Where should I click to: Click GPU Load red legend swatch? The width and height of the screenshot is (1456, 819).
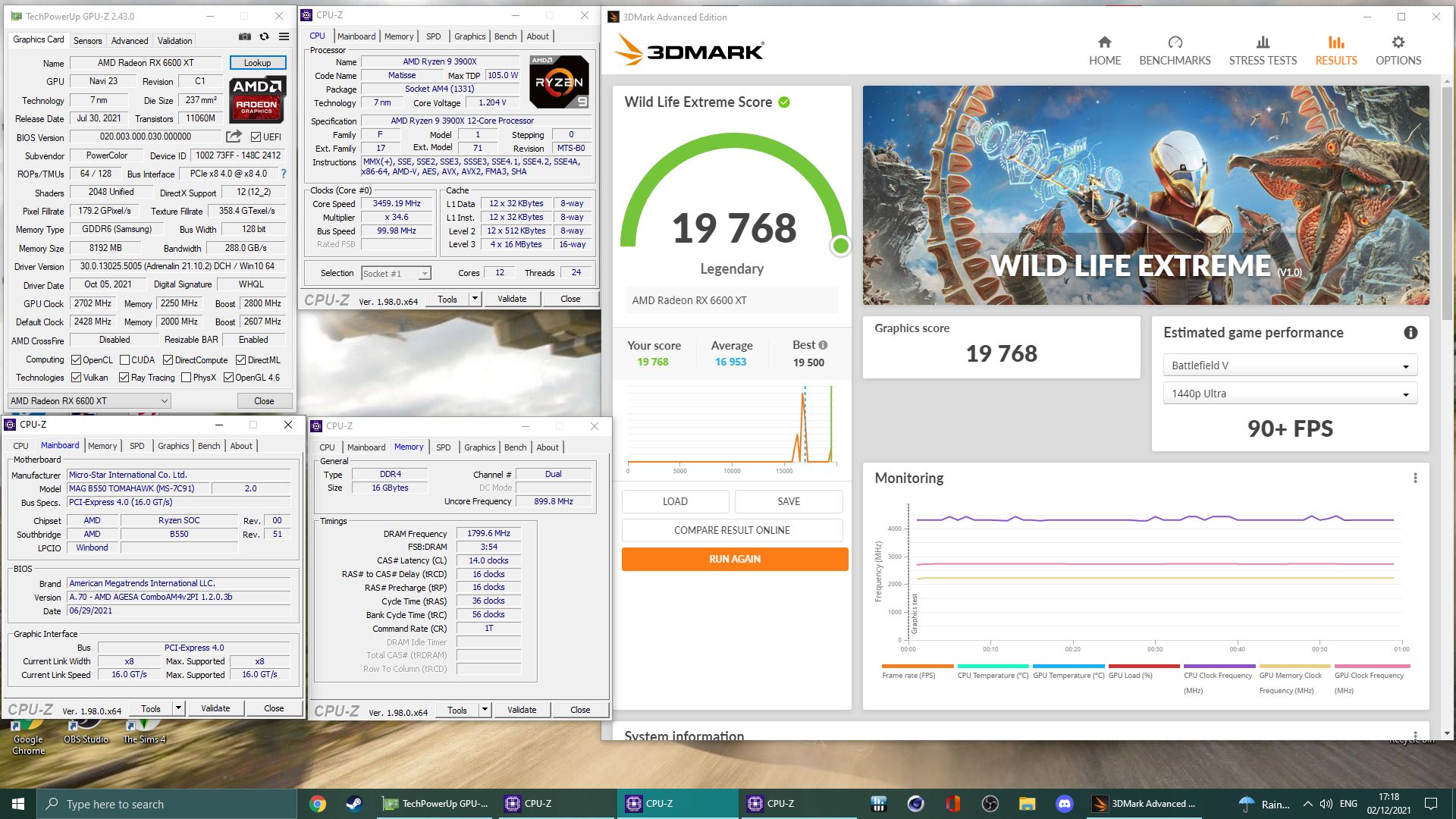coord(1144,667)
